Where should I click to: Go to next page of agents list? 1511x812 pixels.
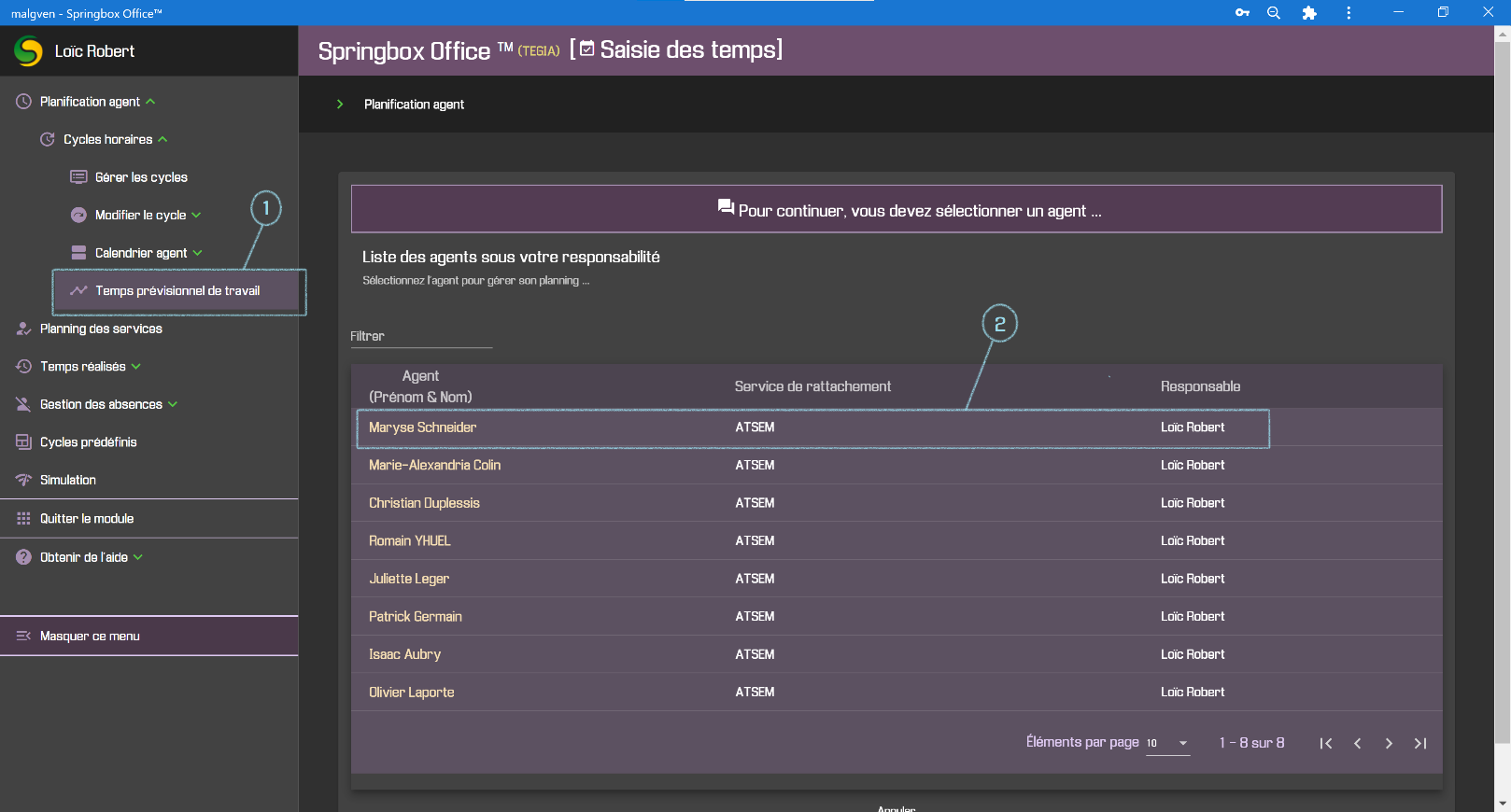coord(1389,743)
